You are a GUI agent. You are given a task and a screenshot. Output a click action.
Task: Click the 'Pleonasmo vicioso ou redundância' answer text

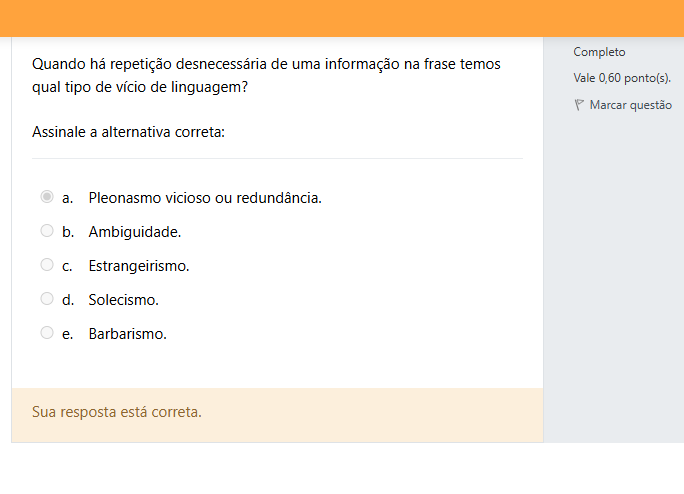point(205,198)
